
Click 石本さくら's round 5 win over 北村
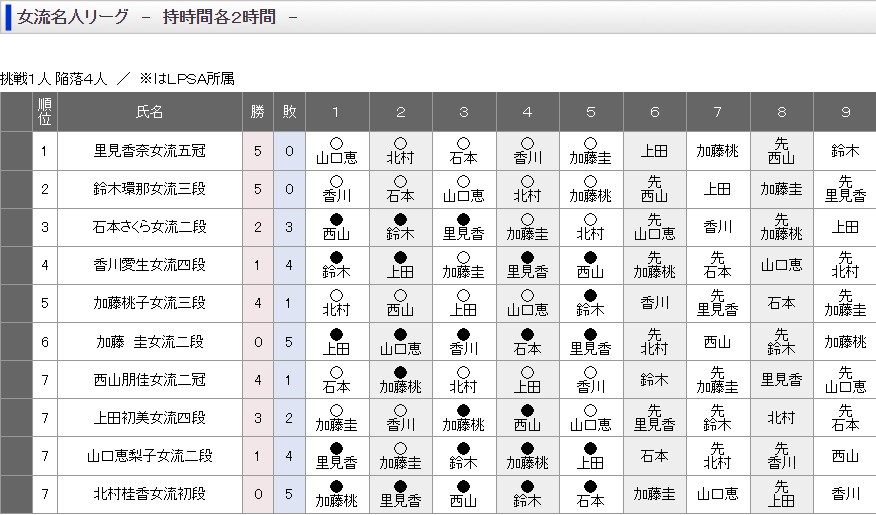click(x=591, y=227)
